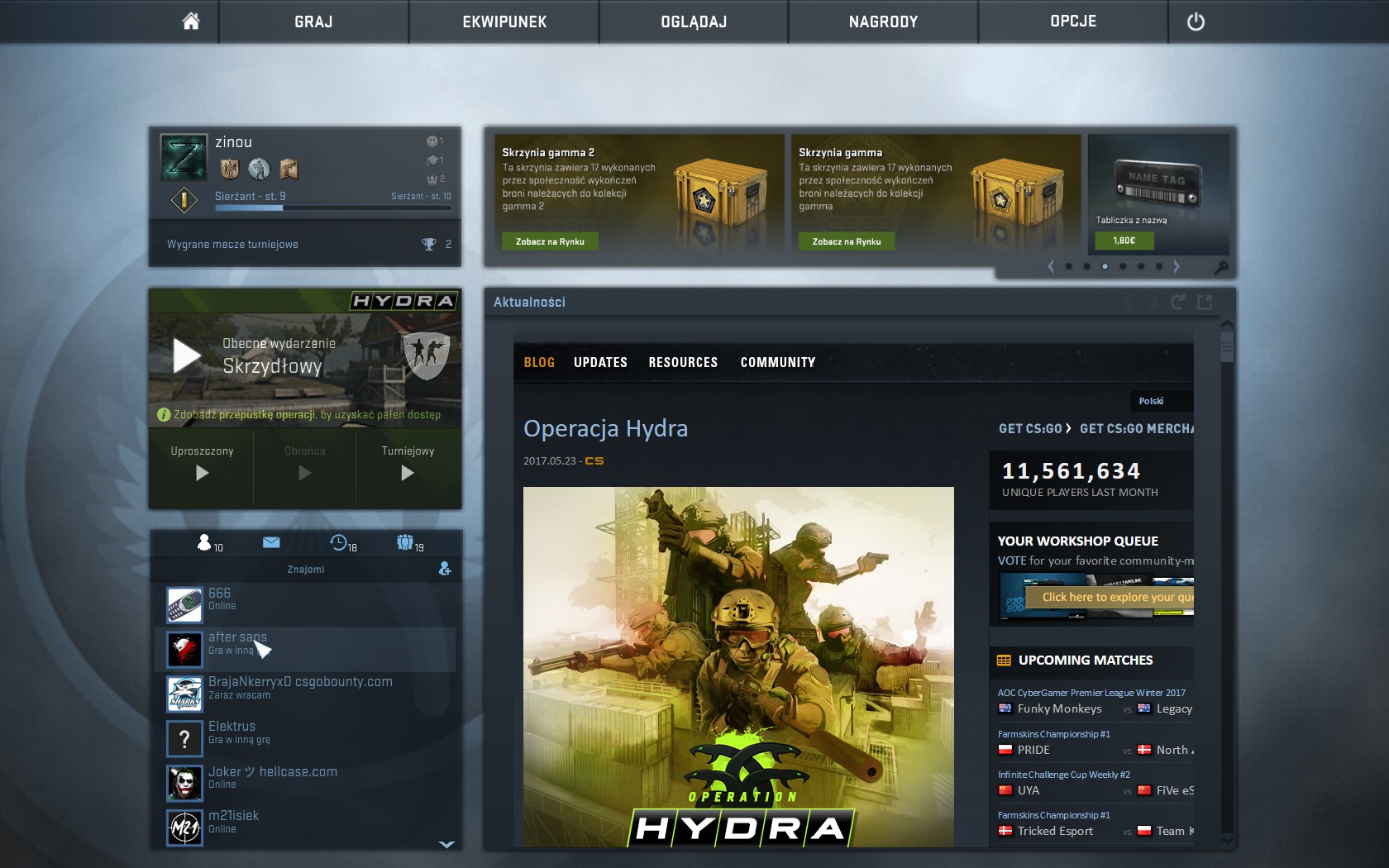The image size is (1389, 868).
Task: Select the fifth store page dot
Action: 1141,266
